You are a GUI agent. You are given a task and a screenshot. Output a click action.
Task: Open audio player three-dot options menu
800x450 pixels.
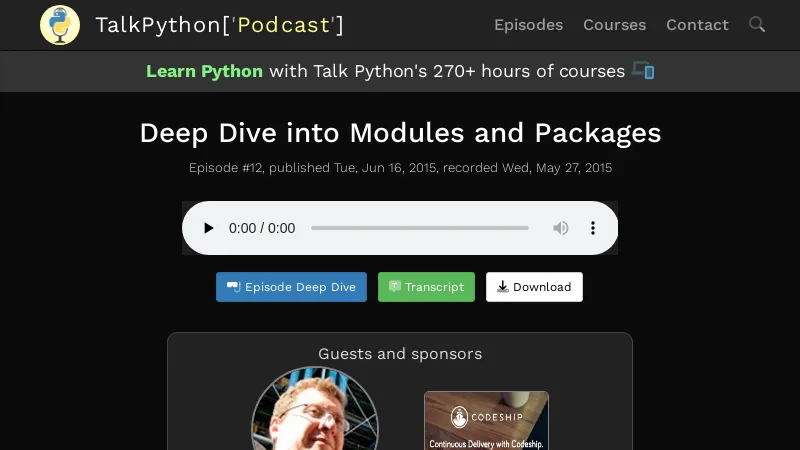point(592,228)
